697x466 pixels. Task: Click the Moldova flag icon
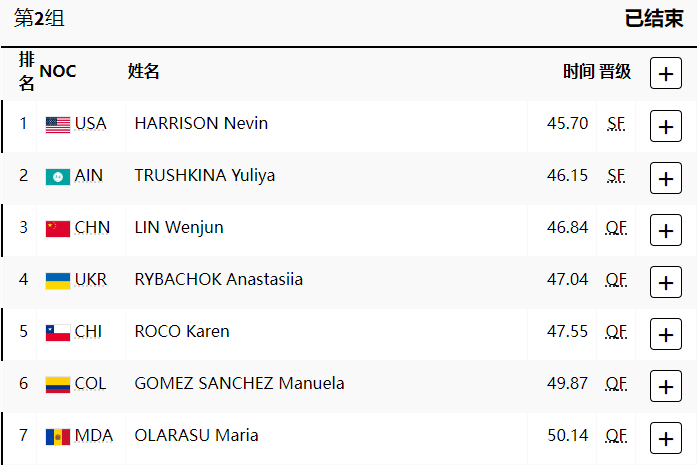(x=58, y=437)
